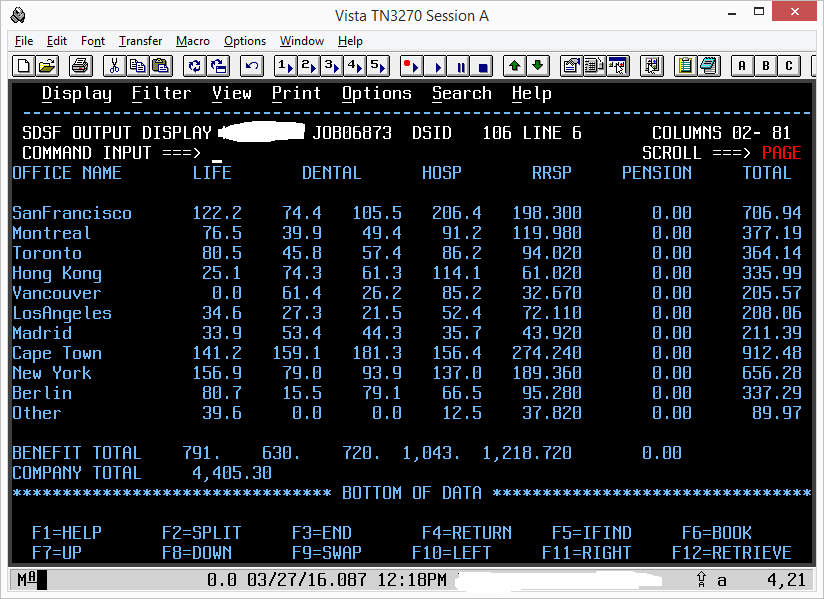Click the hotspots pointer toolbar icon
Viewport: 824px width, 599px height.
tap(617, 66)
